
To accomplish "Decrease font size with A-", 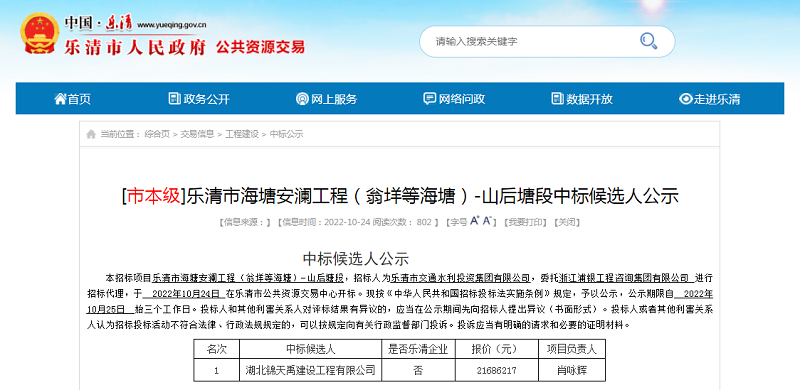I will [487, 221].
